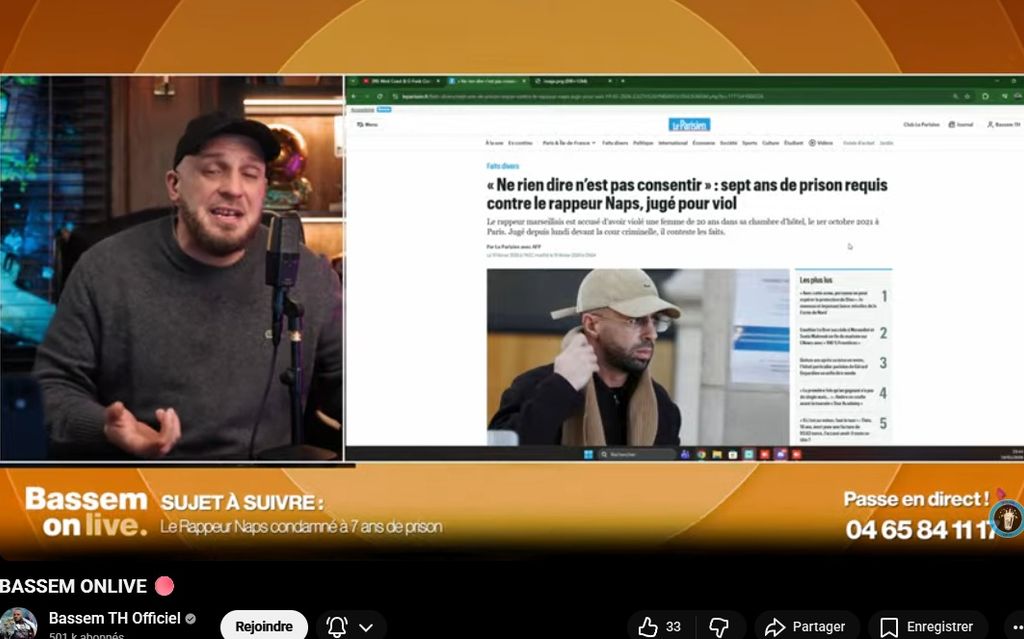Click the article headline about rappeur Naps
Viewport: 1024px width, 639px height.
686,194
